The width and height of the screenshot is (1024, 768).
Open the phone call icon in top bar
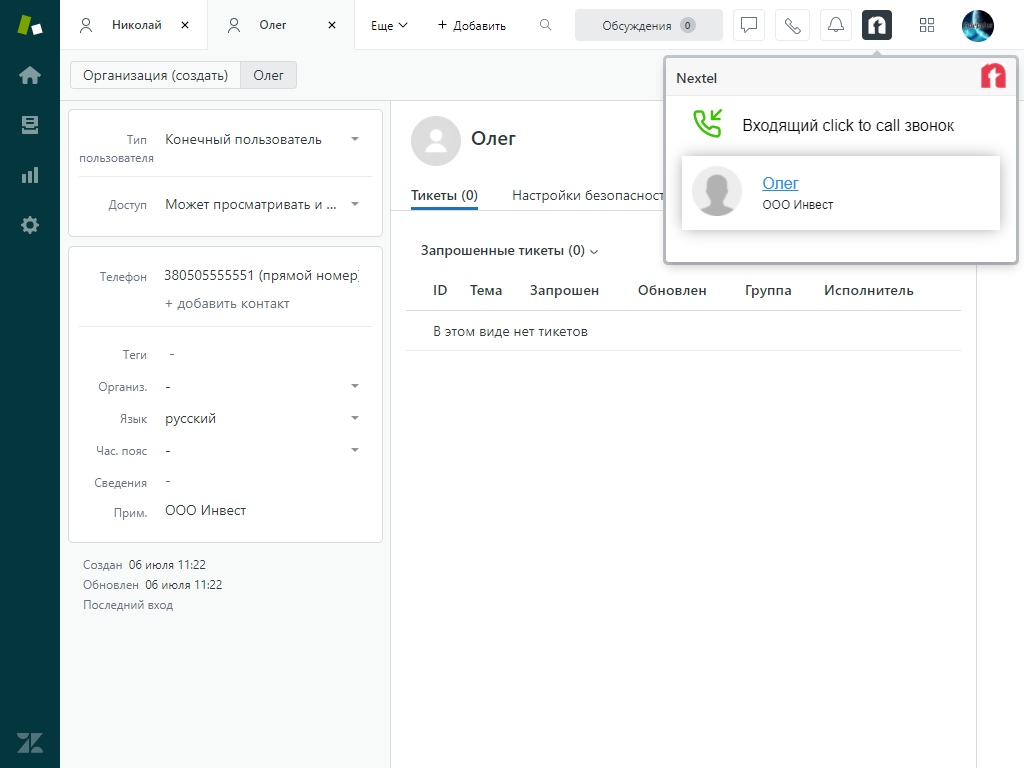[x=792, y=25]
